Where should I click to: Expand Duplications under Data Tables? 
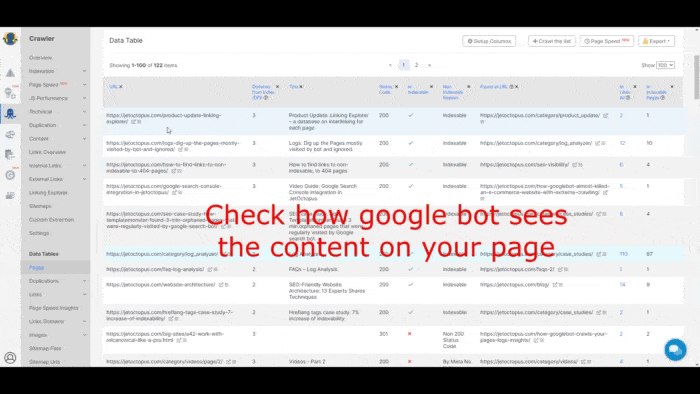tap(84, 281)
